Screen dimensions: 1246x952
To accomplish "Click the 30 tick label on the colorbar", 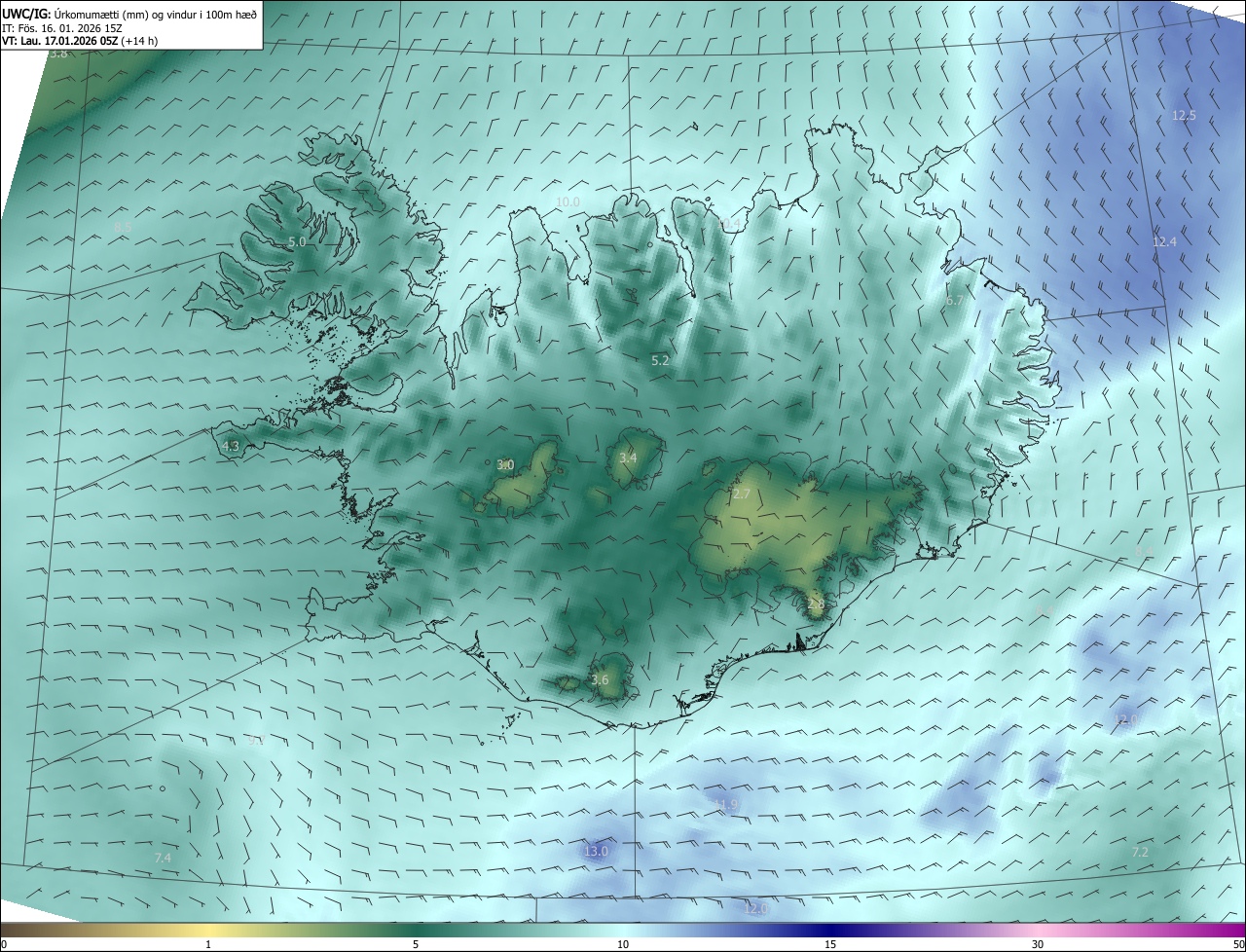I will coord(1038,944).
